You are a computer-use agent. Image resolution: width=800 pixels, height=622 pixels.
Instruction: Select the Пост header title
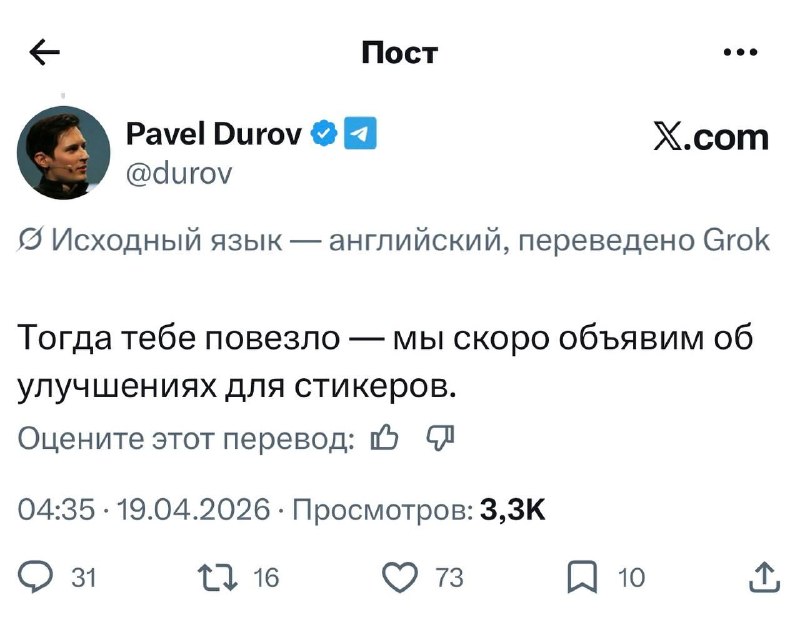coord(399,52)
